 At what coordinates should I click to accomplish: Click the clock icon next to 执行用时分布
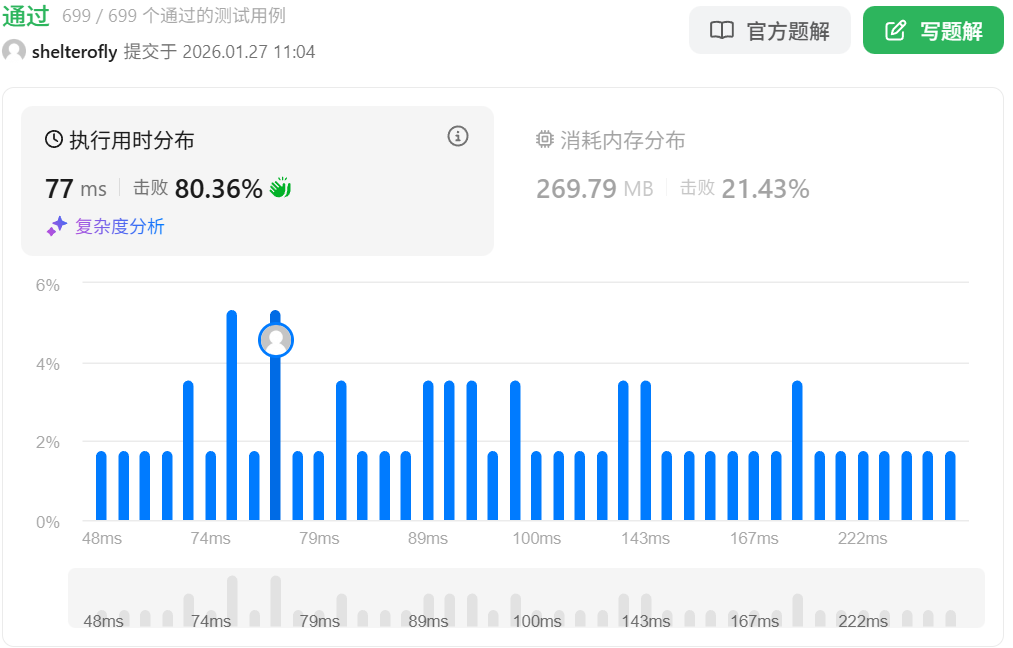[x=54, y=140]
